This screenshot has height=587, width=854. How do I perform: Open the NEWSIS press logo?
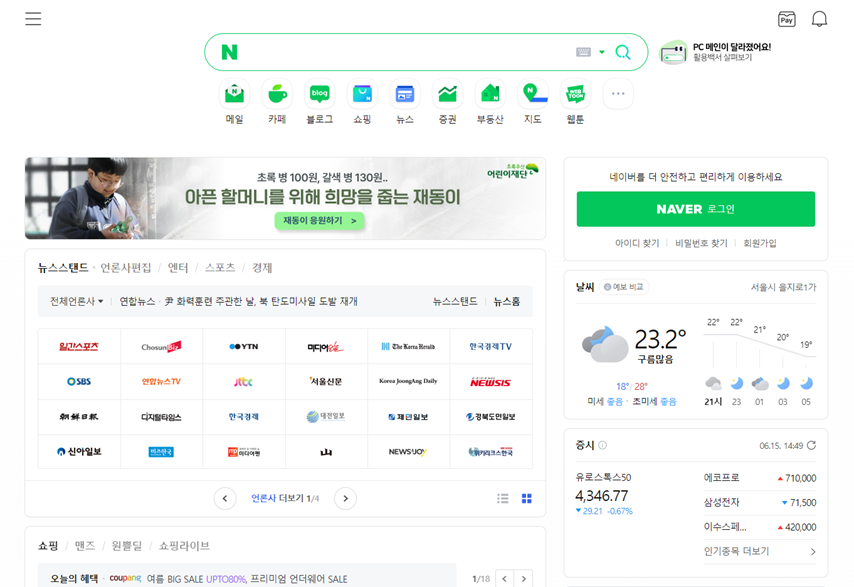pyautogui.click(x=491, y=382)
